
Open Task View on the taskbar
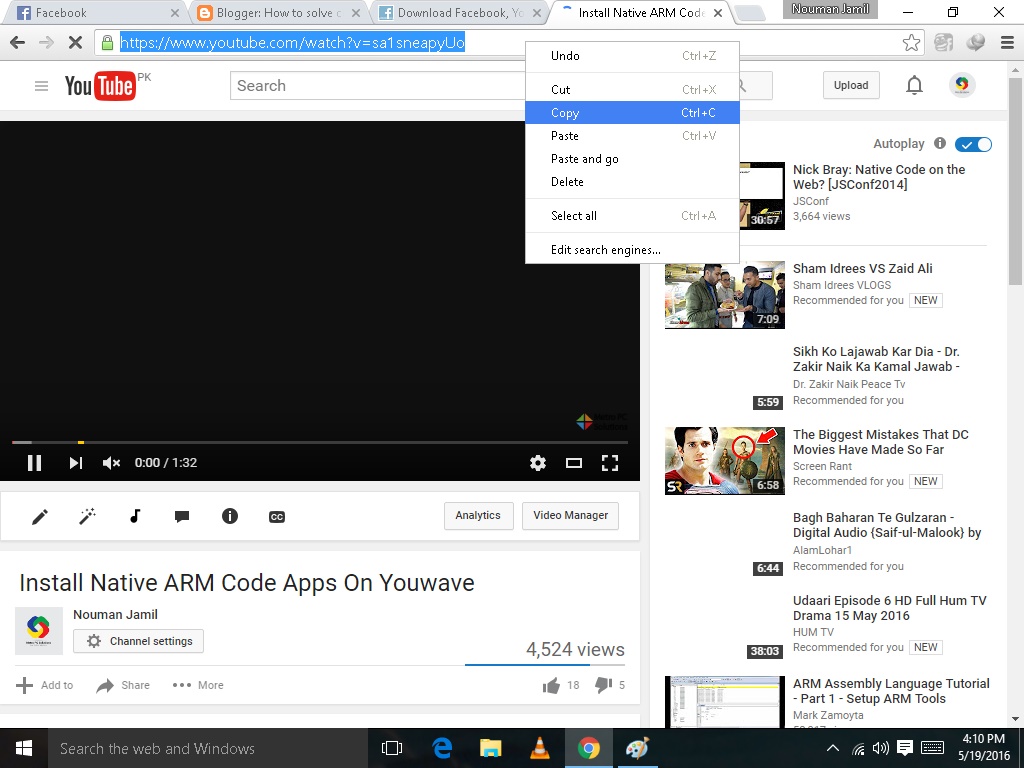(x=392, y=748)
